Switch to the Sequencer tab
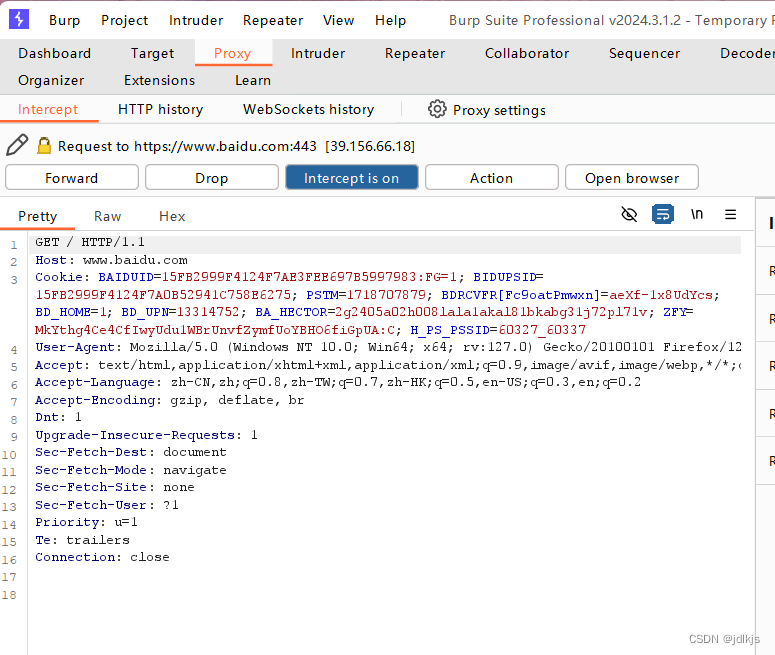Viewport: 775px width, 655px height. pyautogui.click(x=644, y=53)
